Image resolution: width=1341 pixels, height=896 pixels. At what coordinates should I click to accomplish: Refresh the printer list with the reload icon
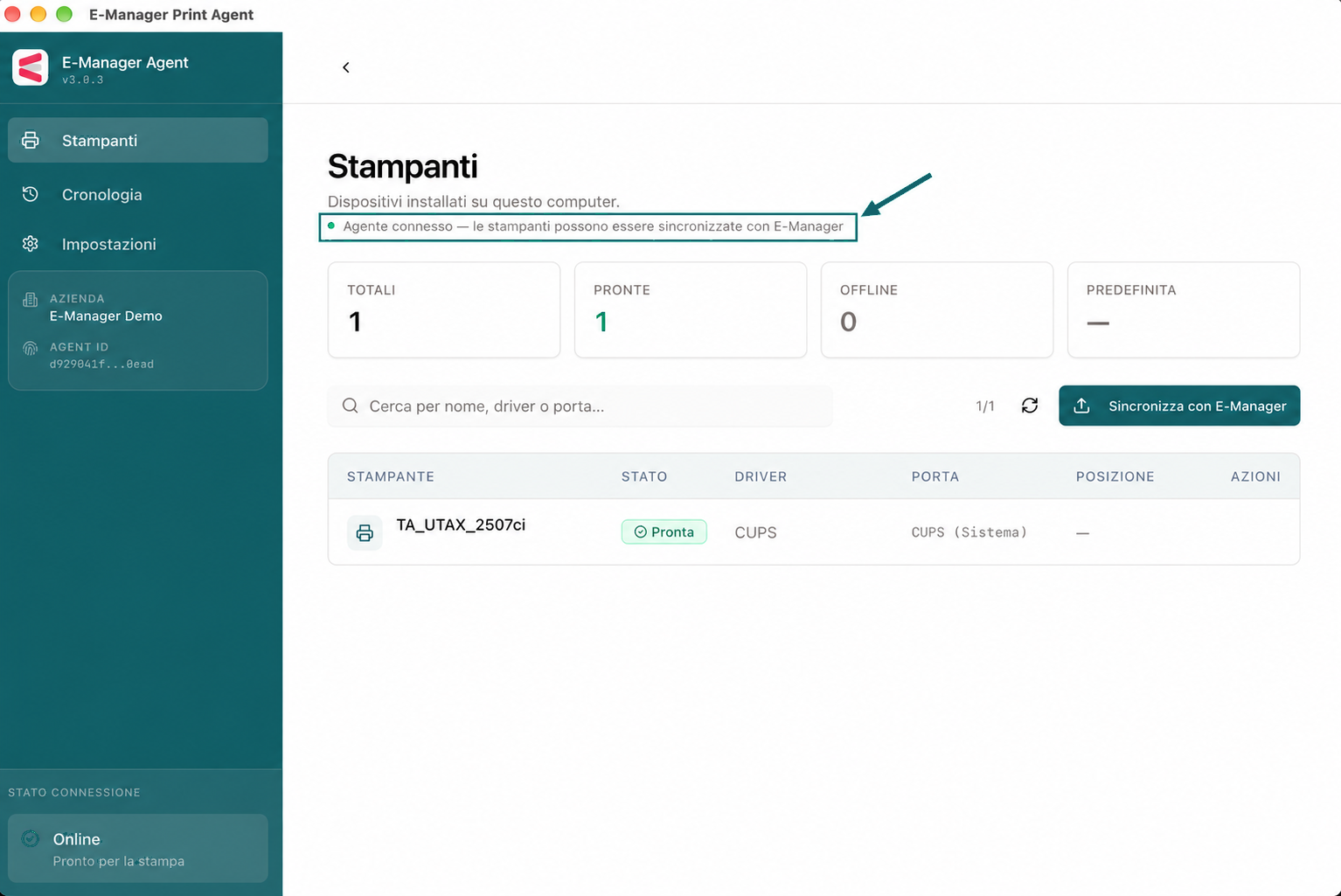(1030, 406)
